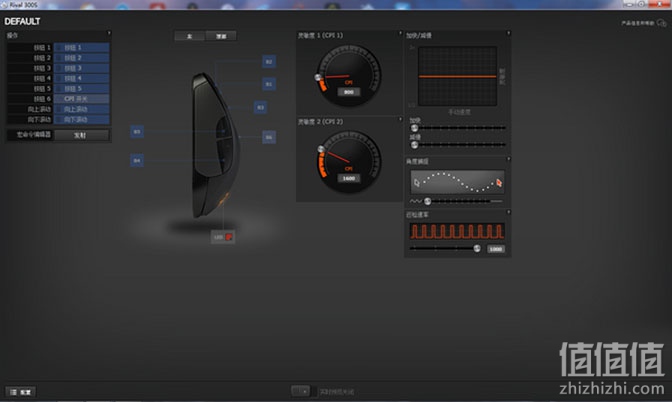
Task: Click the polling rate slider handle
Action: [x=477, y=249]
